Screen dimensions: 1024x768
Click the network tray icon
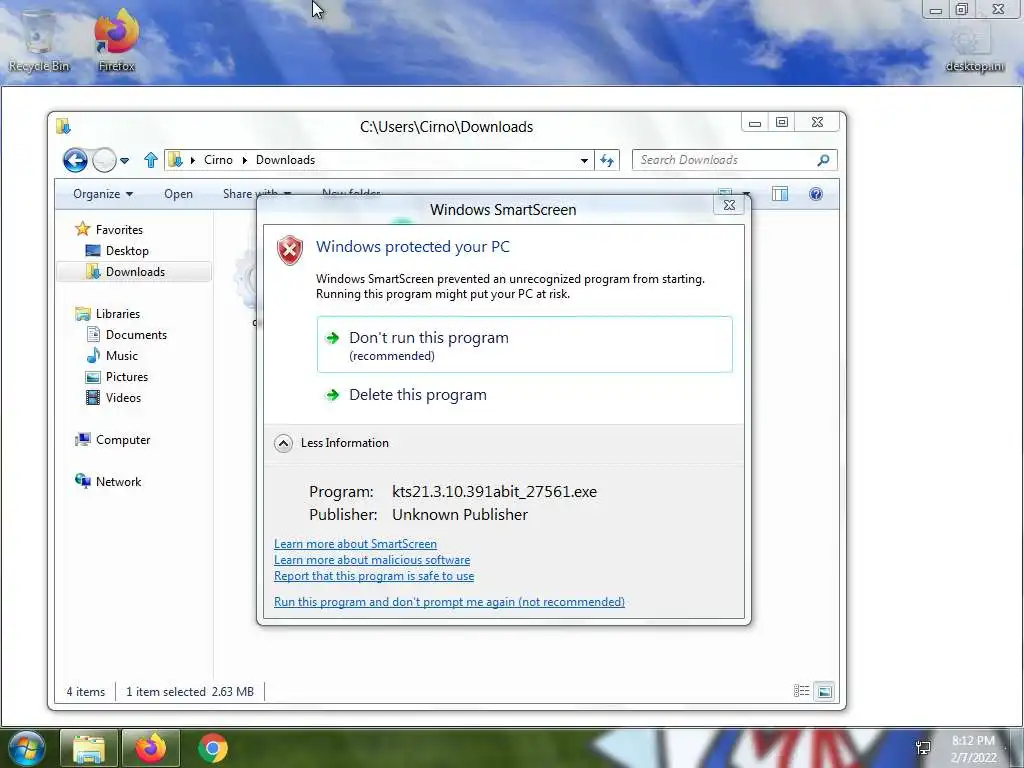(x=923, y=748)
